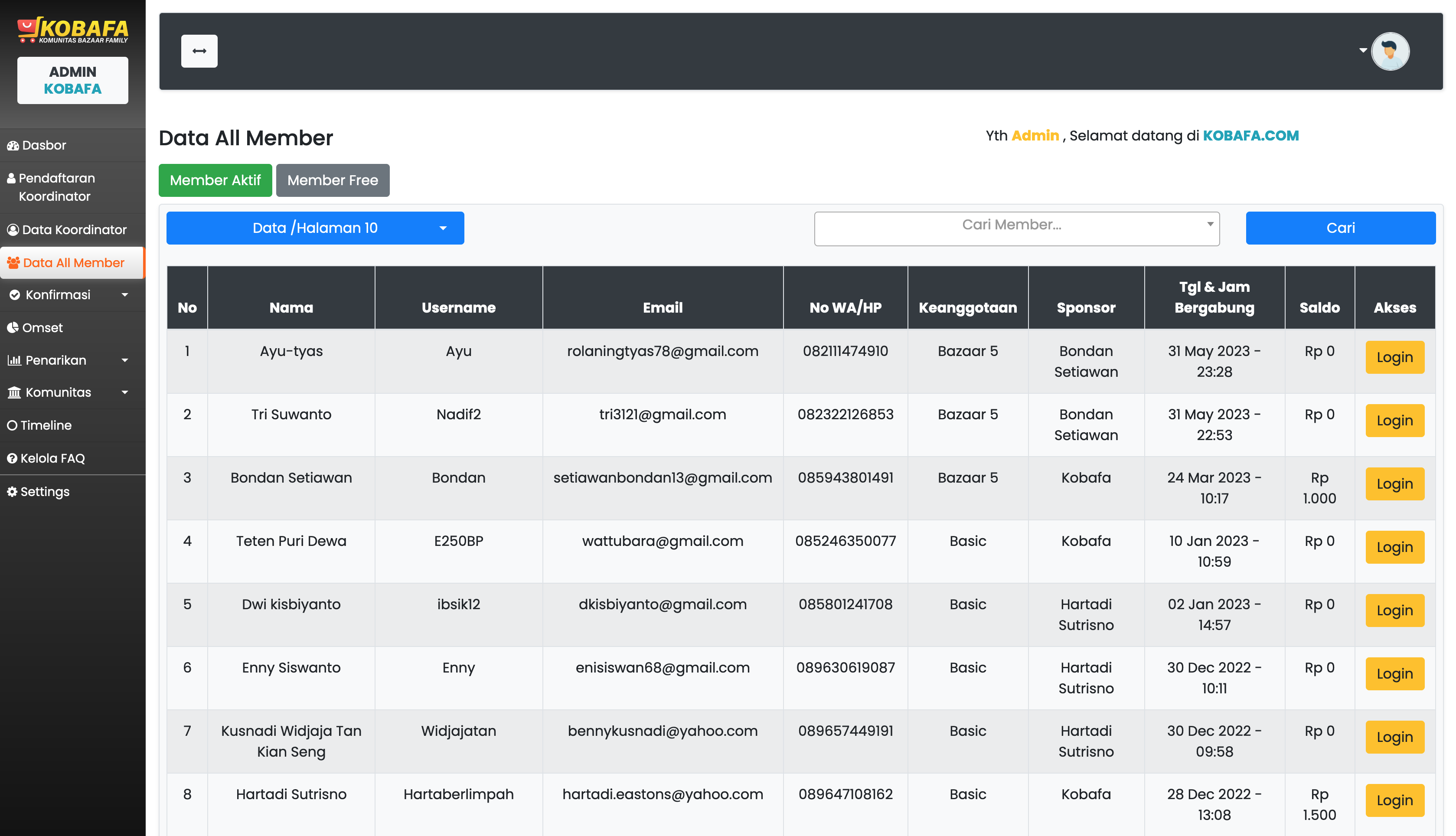Open the admin avatar profile picture

(1390, 51)
